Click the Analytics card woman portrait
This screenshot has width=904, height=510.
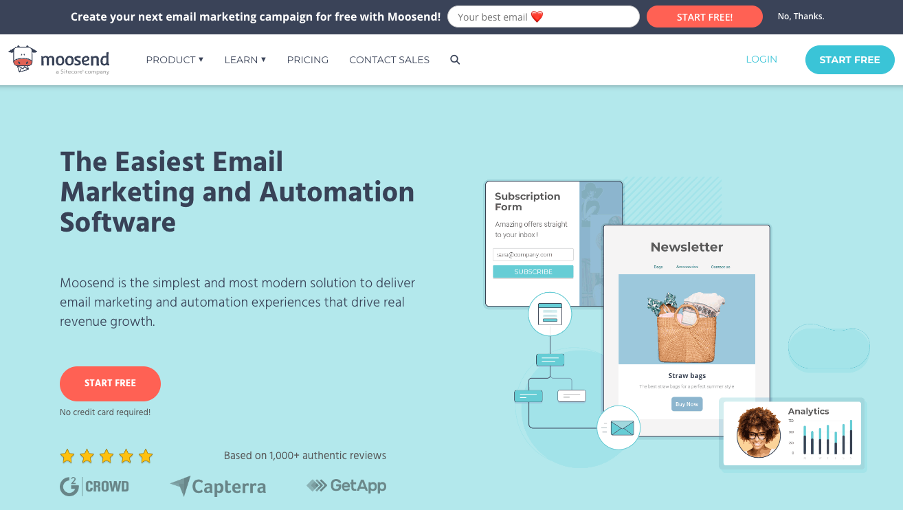click(758, 432)
